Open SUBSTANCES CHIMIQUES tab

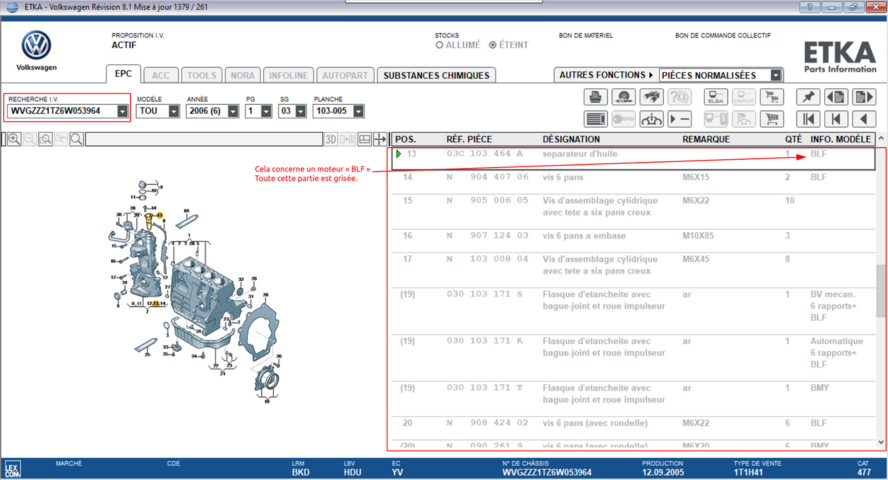click(436, 75)
